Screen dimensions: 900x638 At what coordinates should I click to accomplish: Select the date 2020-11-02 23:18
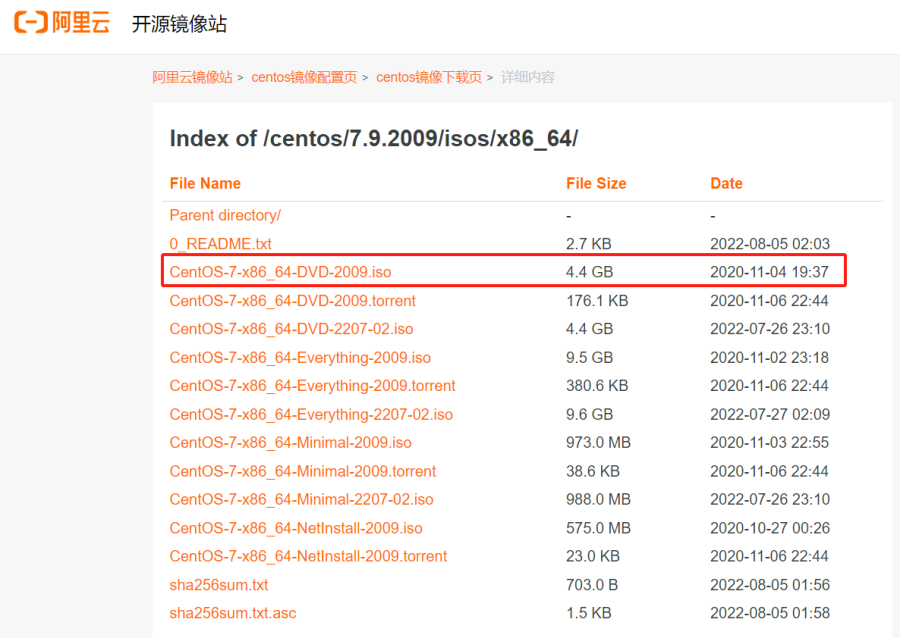tap(769, 357)
